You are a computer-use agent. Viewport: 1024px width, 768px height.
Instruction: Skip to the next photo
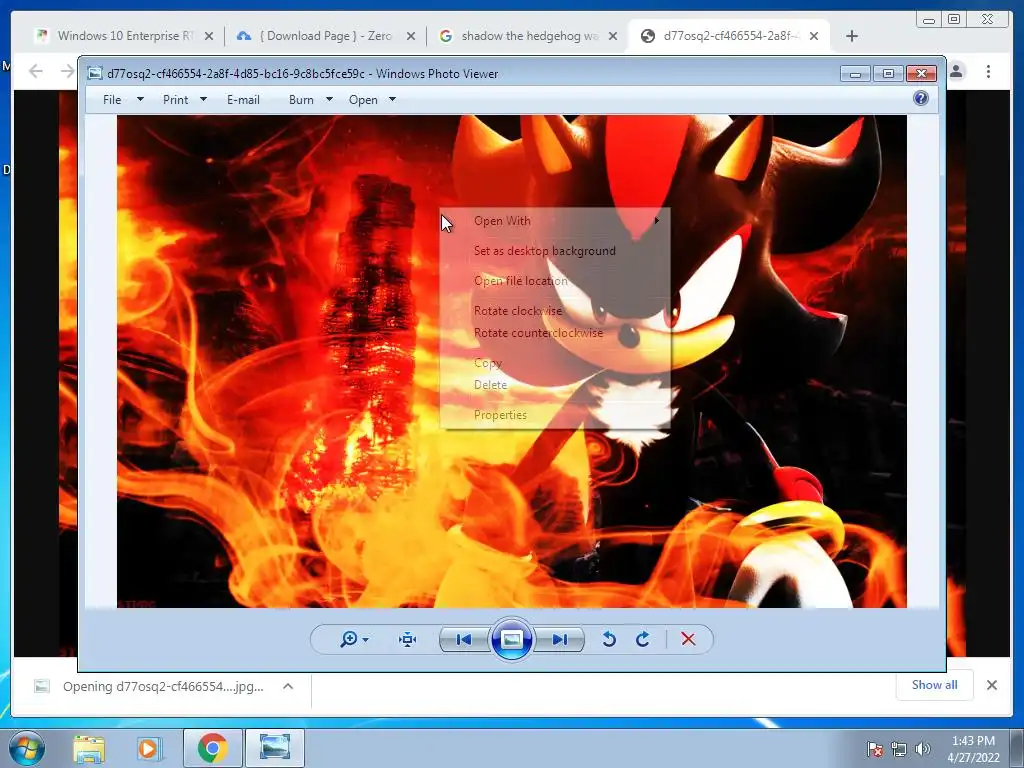tap(560, 639)
